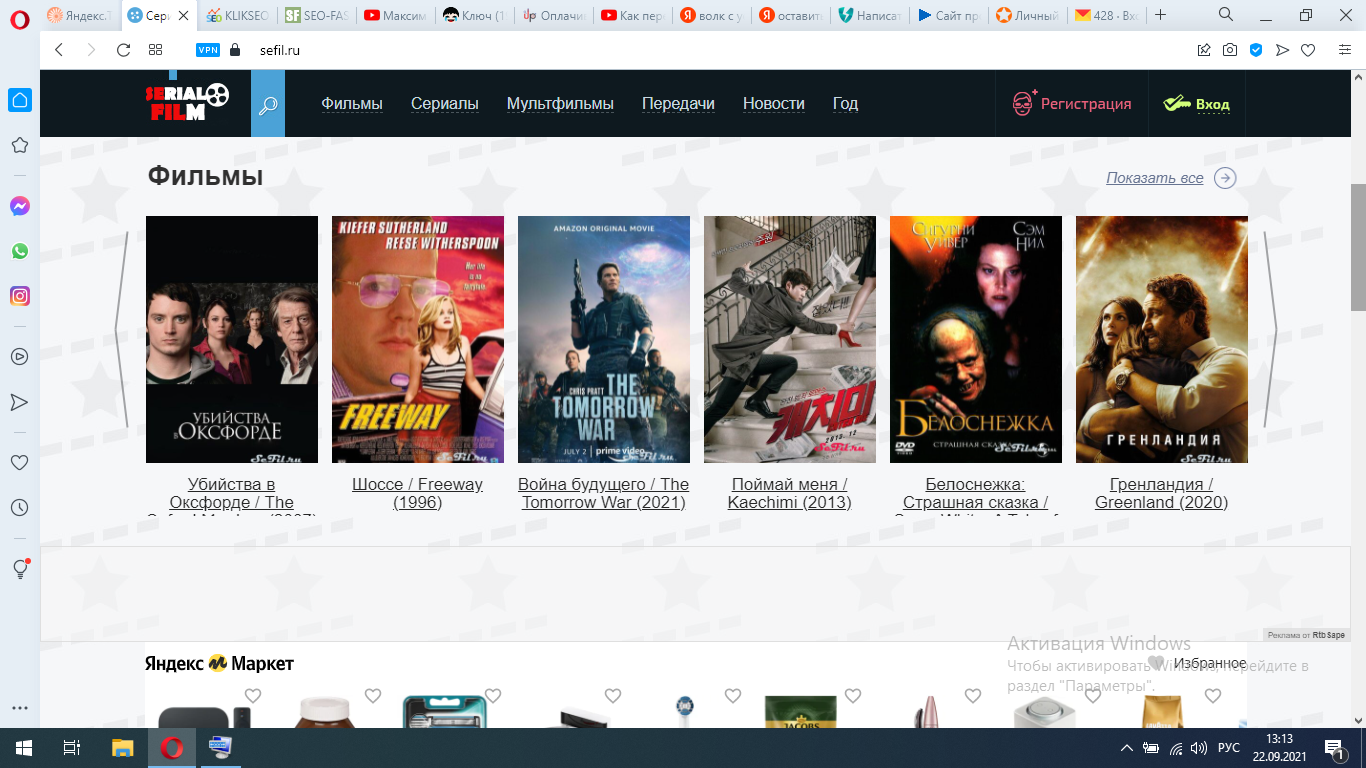The image size is (1366, 768).
Task: Expand the carousel with right arrow
Action: (1270, 330)
